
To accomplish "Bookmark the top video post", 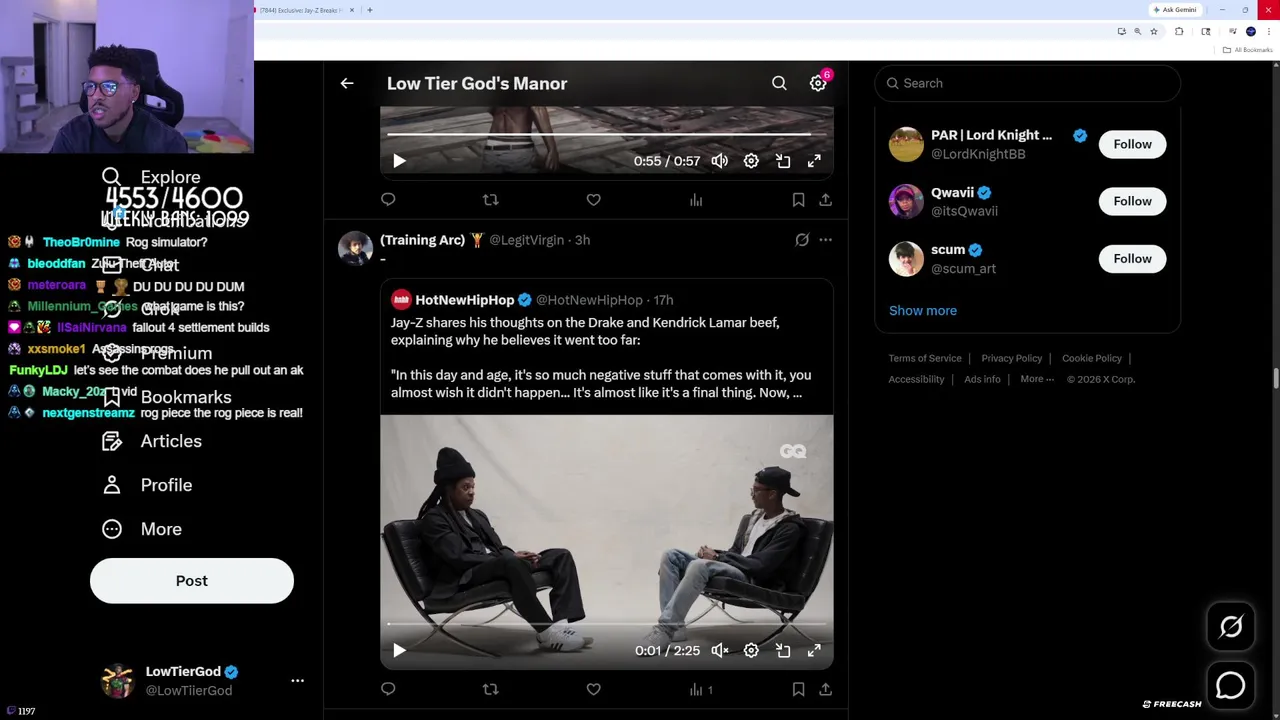I will (798, 200).
